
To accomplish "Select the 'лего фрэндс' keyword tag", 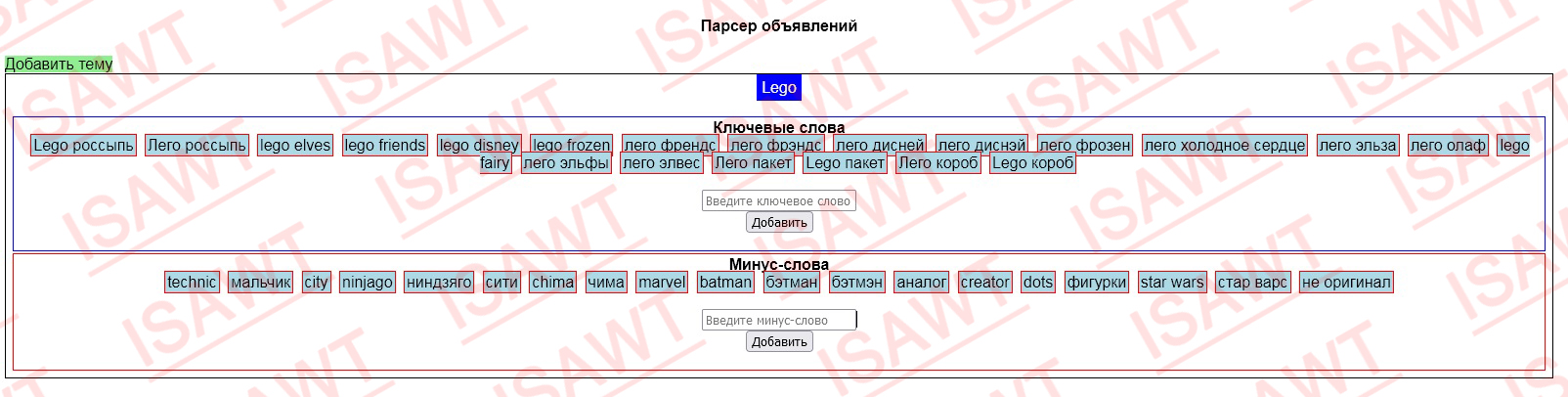I will click(x=776, y=145).
